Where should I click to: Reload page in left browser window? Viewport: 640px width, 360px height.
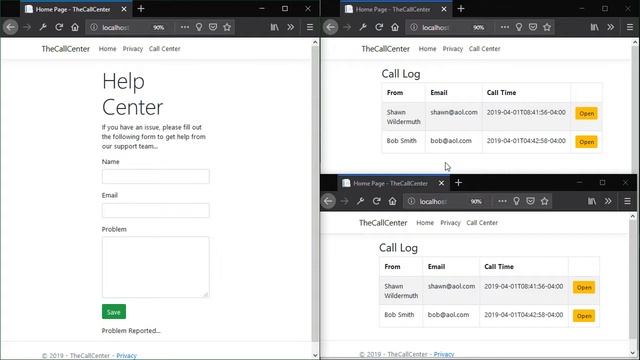59,27
